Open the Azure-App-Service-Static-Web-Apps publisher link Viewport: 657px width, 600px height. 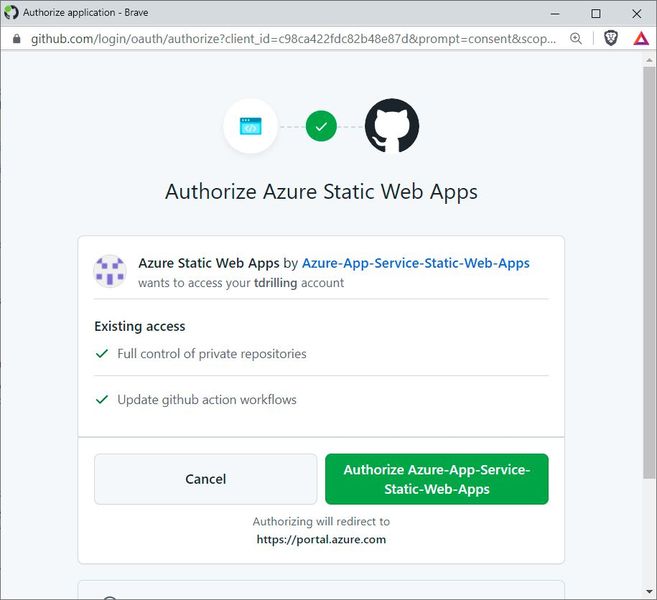pyautogui.click(x=416, y=263)
